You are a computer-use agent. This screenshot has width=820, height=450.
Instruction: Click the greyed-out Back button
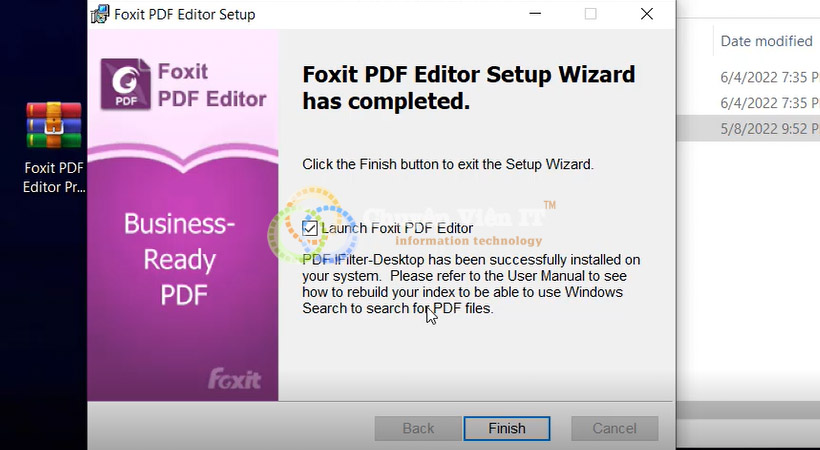(417, 428)
